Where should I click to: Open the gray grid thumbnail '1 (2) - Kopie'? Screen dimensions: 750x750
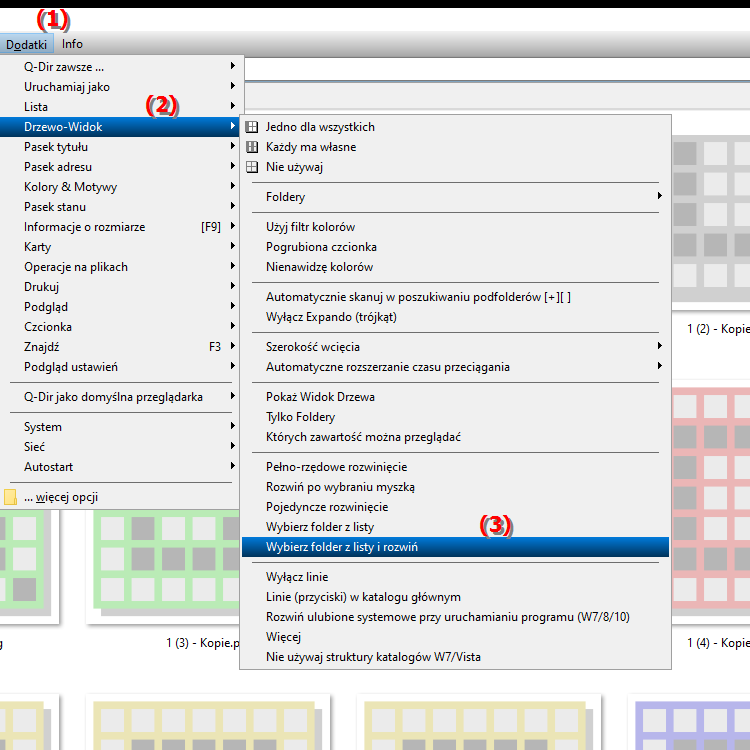pos(711,218)
